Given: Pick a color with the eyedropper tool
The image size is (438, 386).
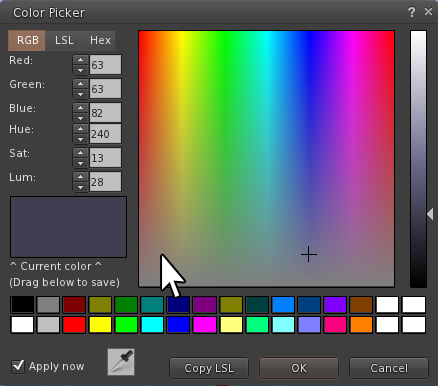Looking at the screenshot, I should [x=121, y=362].
